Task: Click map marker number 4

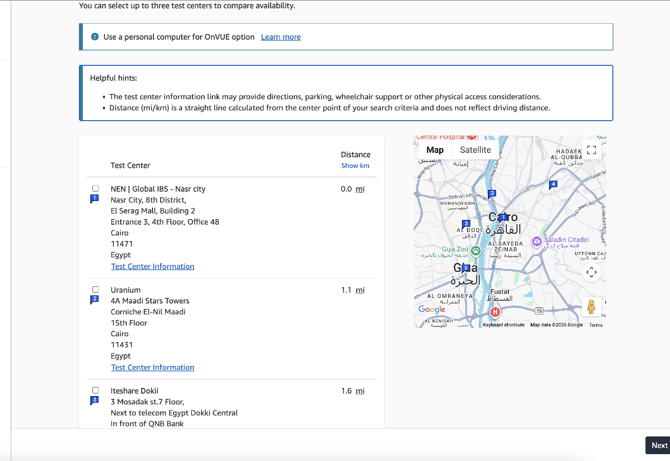Action: [553, 185]
